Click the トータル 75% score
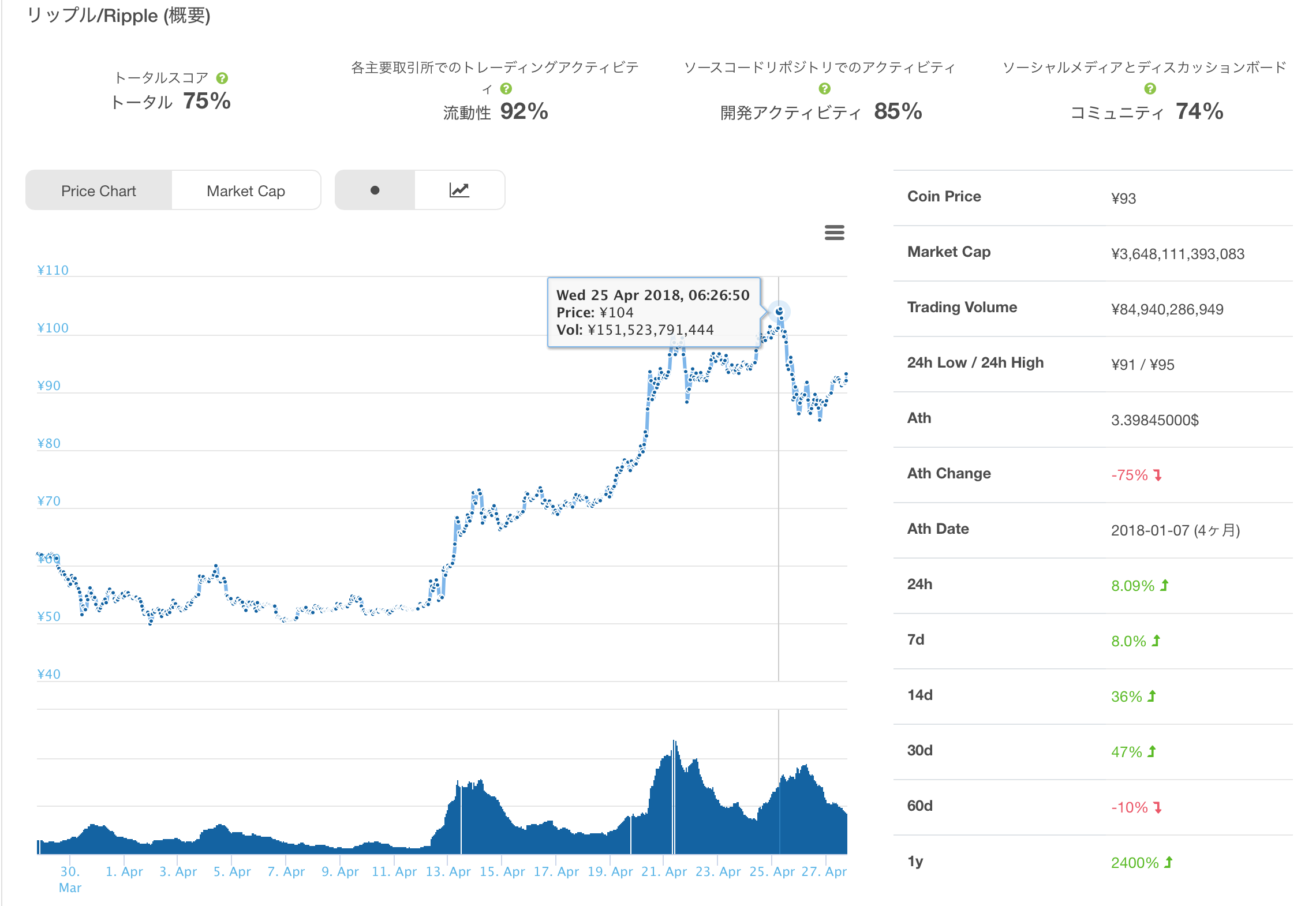1316x906 pixels. click(x=170, y=101)
